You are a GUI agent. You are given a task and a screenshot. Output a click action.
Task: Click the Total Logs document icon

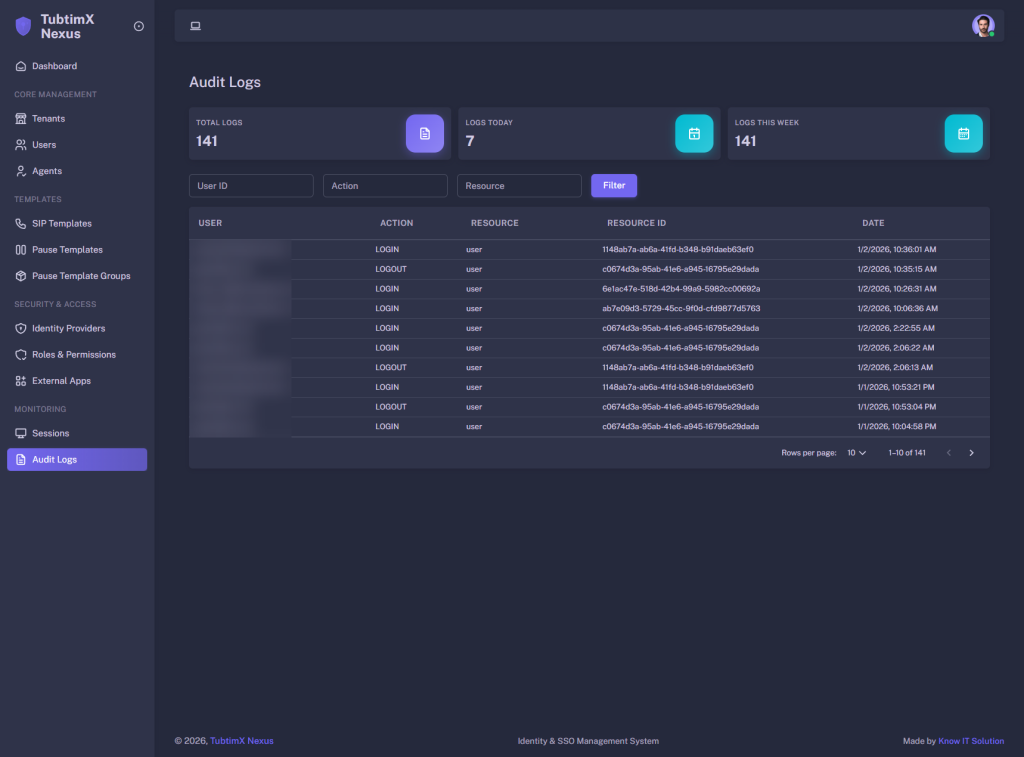(424, 133)
